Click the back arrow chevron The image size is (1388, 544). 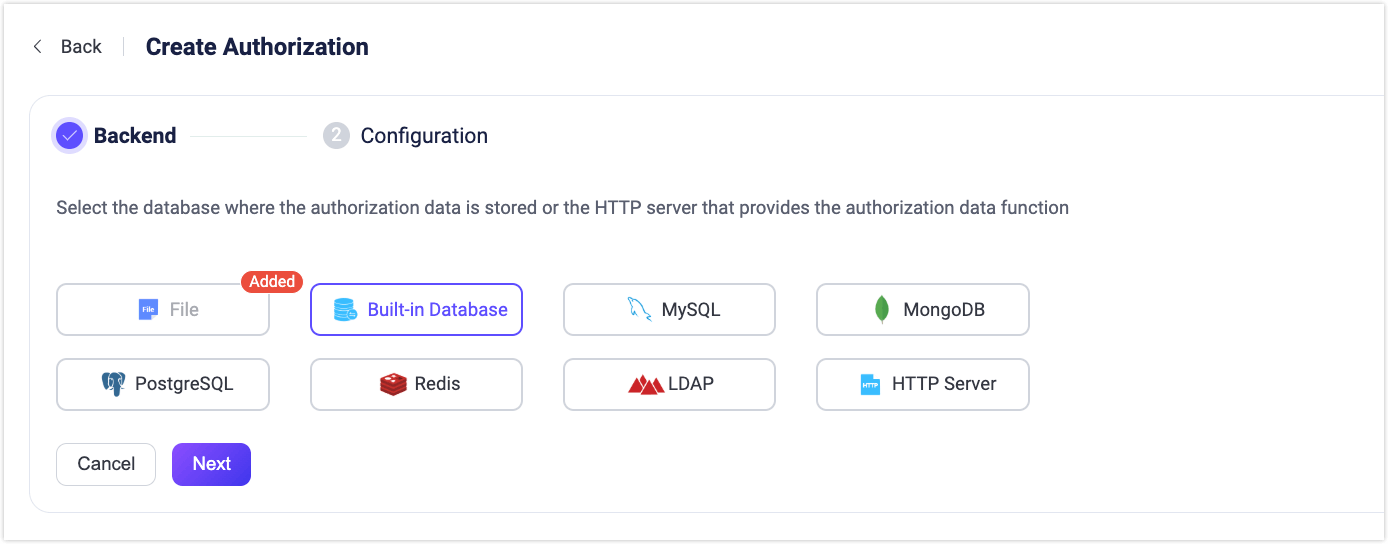pos(38,46)
